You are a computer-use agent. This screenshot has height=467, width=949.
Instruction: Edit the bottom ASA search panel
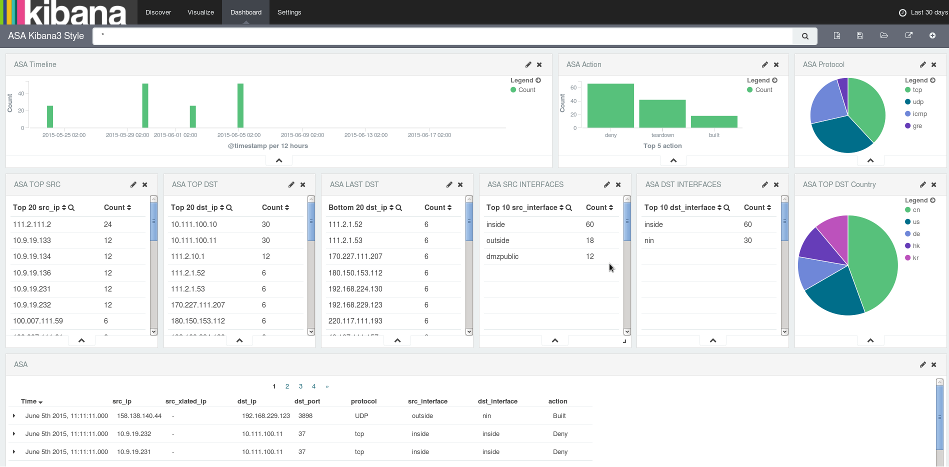coord(923,365)
